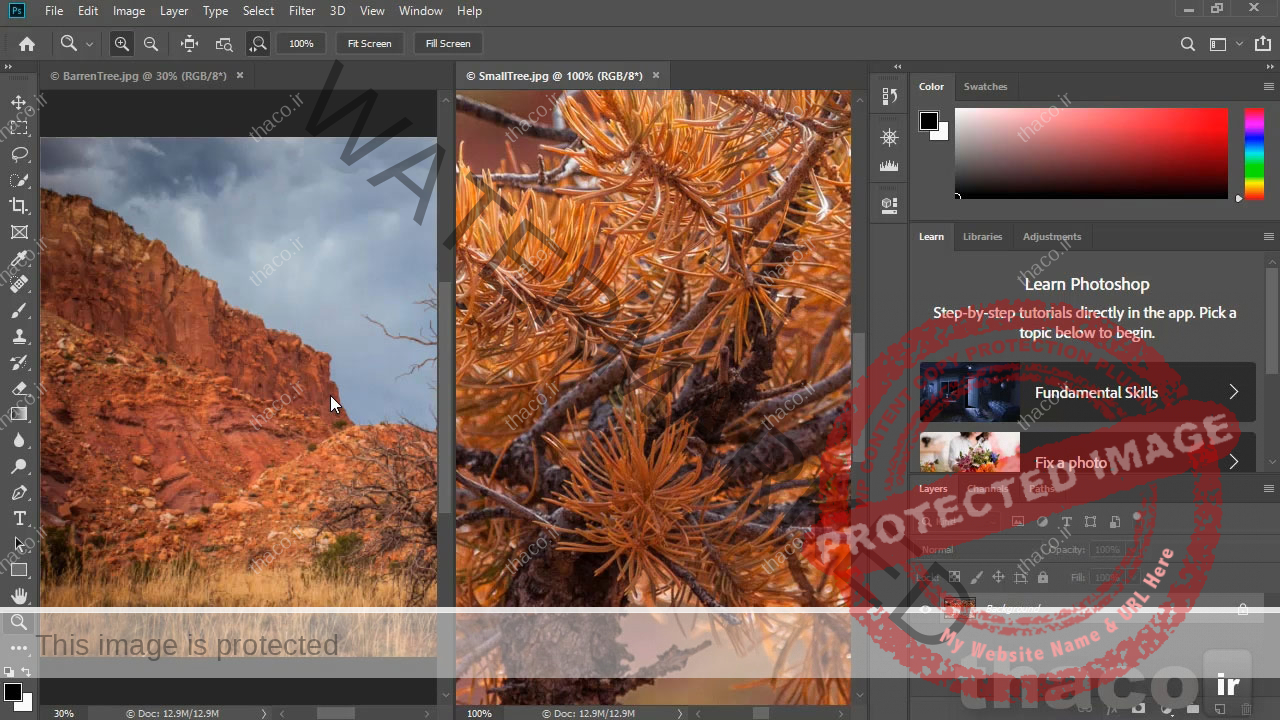Select the Horizontal Type tool
Viewport: 1280px width, 720px height.
[x=19, y=518]
